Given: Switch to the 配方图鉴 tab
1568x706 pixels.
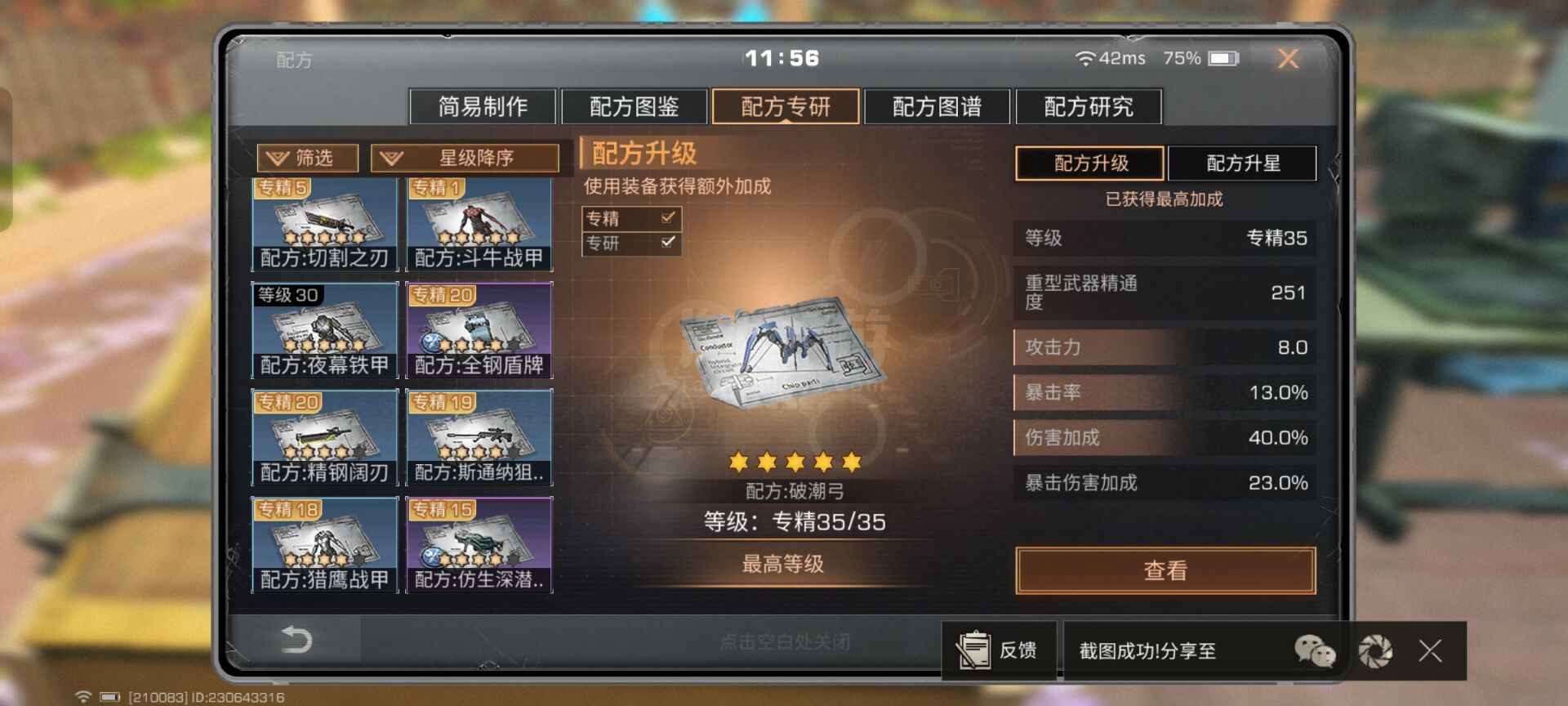Looking at the screenshot, I should click(x=635, y=106).
